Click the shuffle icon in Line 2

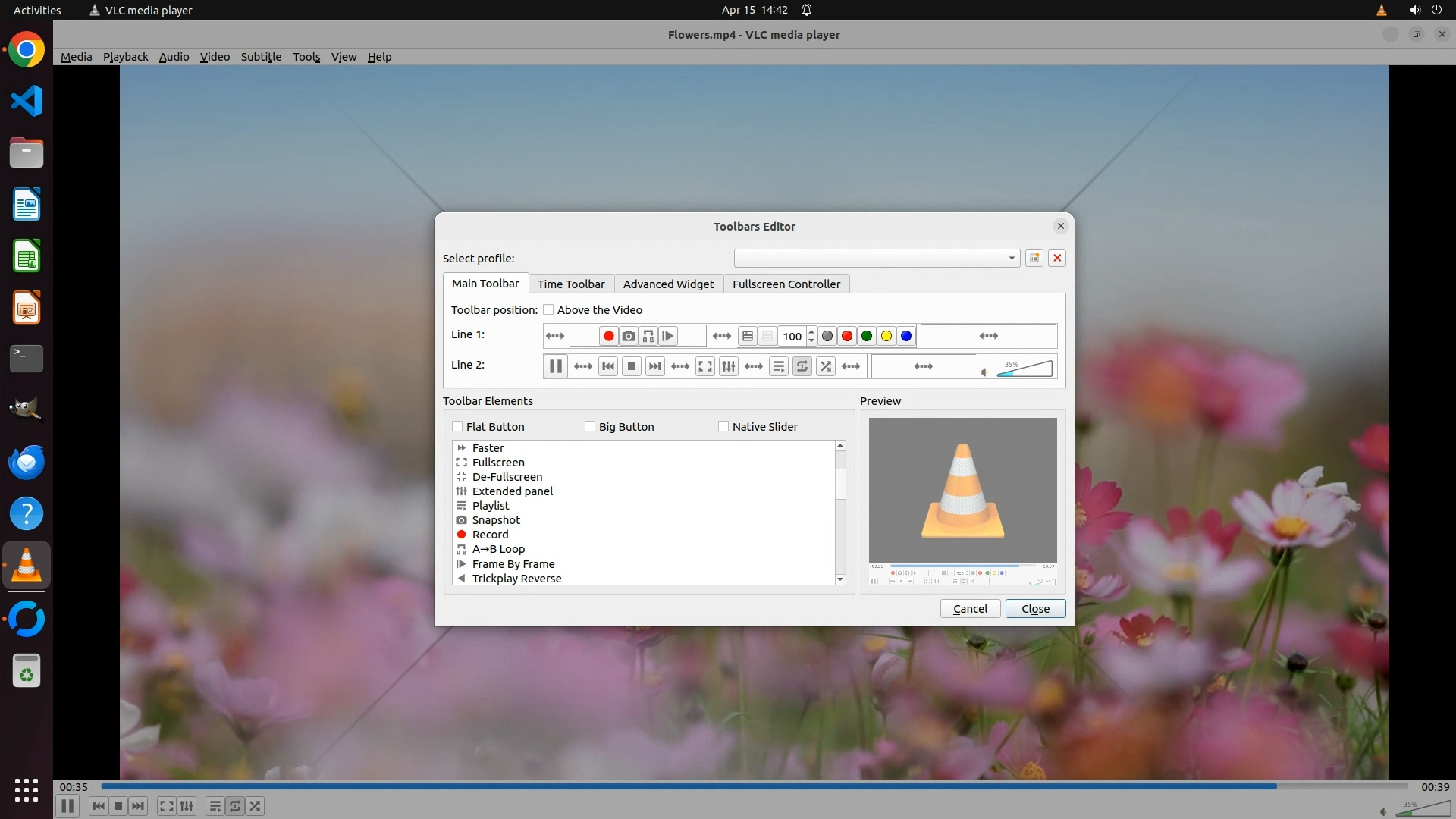[x=826, y=366]
